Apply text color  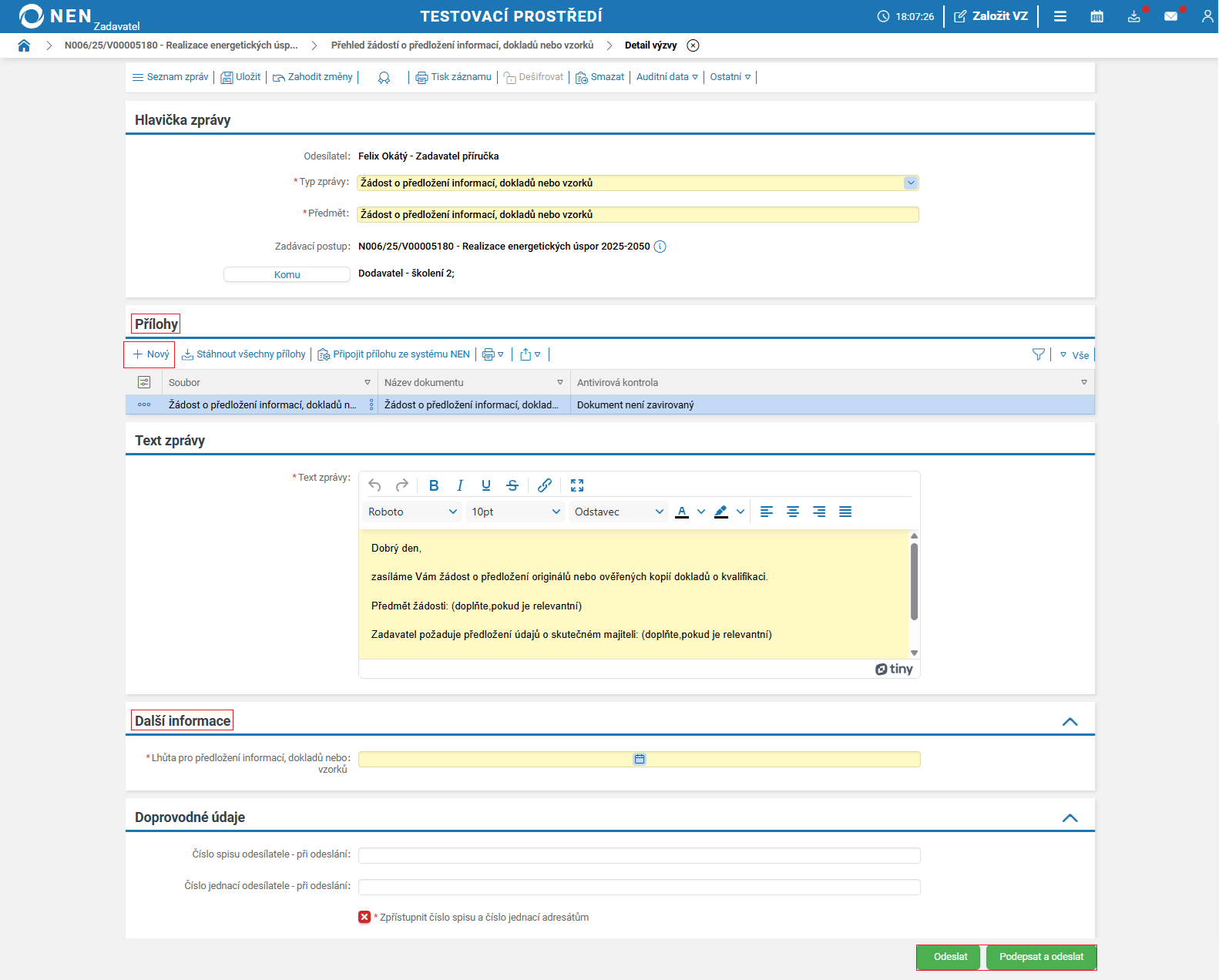pyautogui.click(x=682, y=512)
